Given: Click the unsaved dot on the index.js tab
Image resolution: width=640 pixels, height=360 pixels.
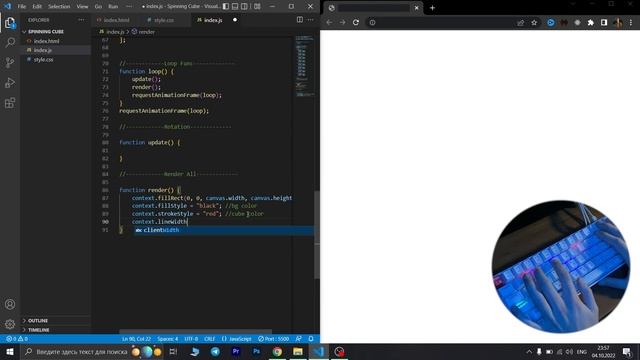Looking at the screenshot, I should [235, 20].
